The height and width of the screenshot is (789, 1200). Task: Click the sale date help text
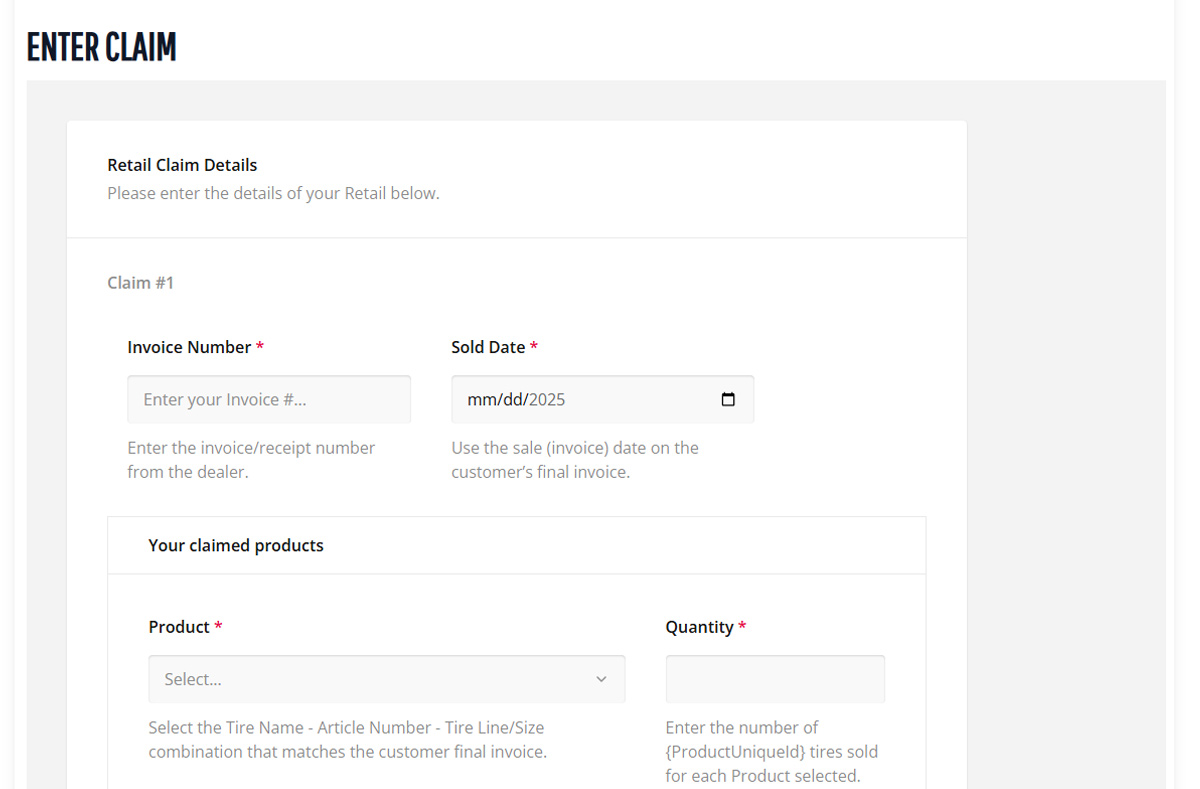(x=575, y=459)
